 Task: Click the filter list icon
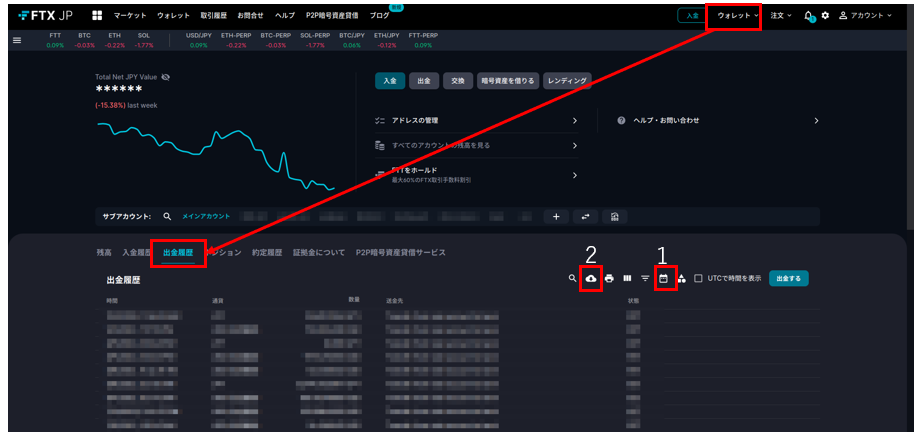point(645,278)
